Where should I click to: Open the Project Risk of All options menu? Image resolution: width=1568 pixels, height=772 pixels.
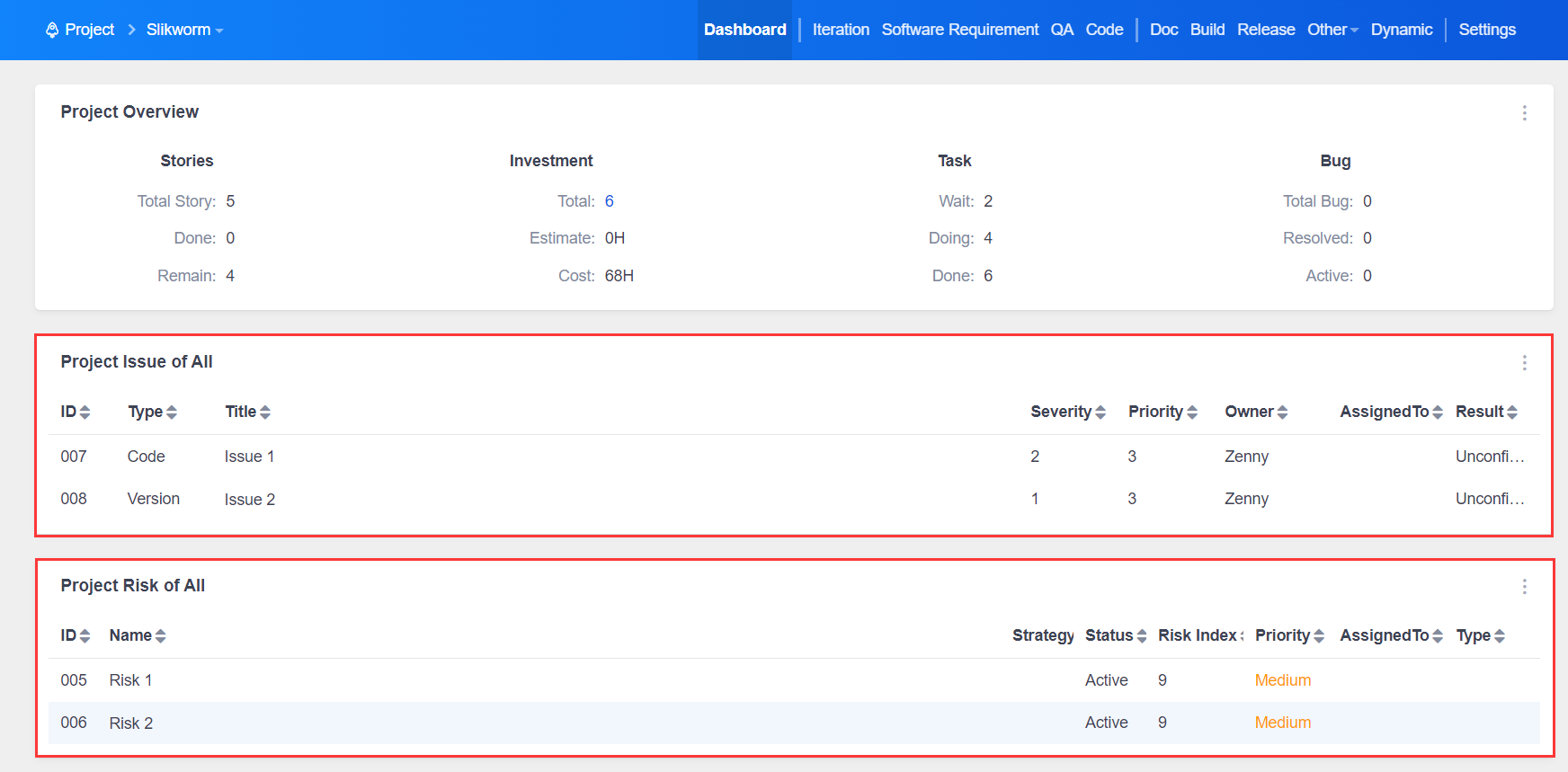1524,587
